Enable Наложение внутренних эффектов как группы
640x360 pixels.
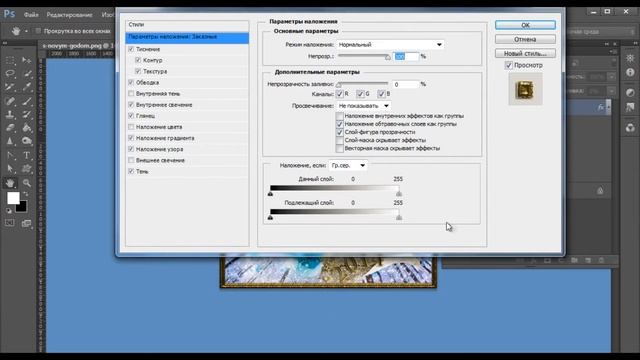(340, 116)
